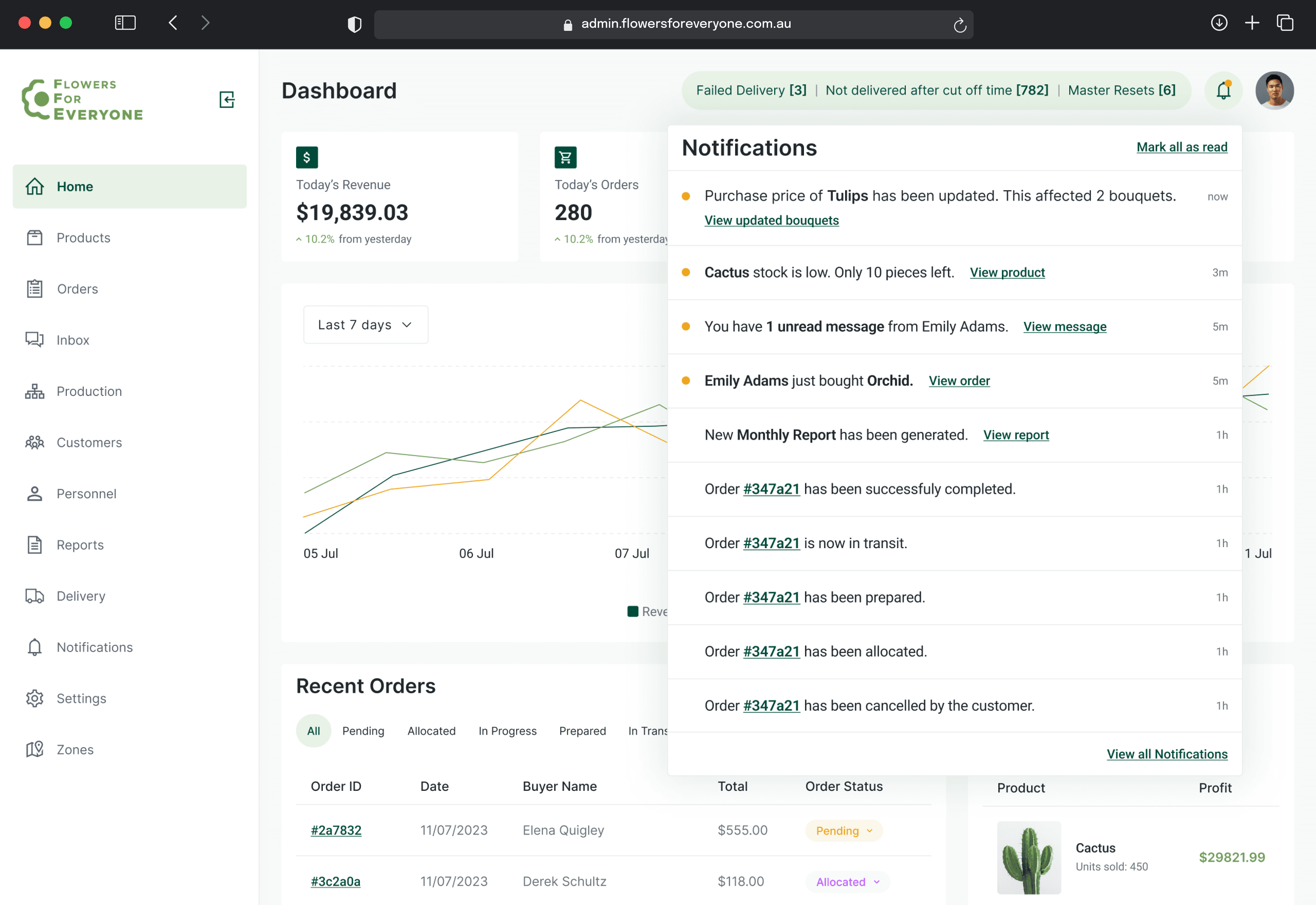Click the notification bell icon
Screen dimensions: 1316x905
1223,91
